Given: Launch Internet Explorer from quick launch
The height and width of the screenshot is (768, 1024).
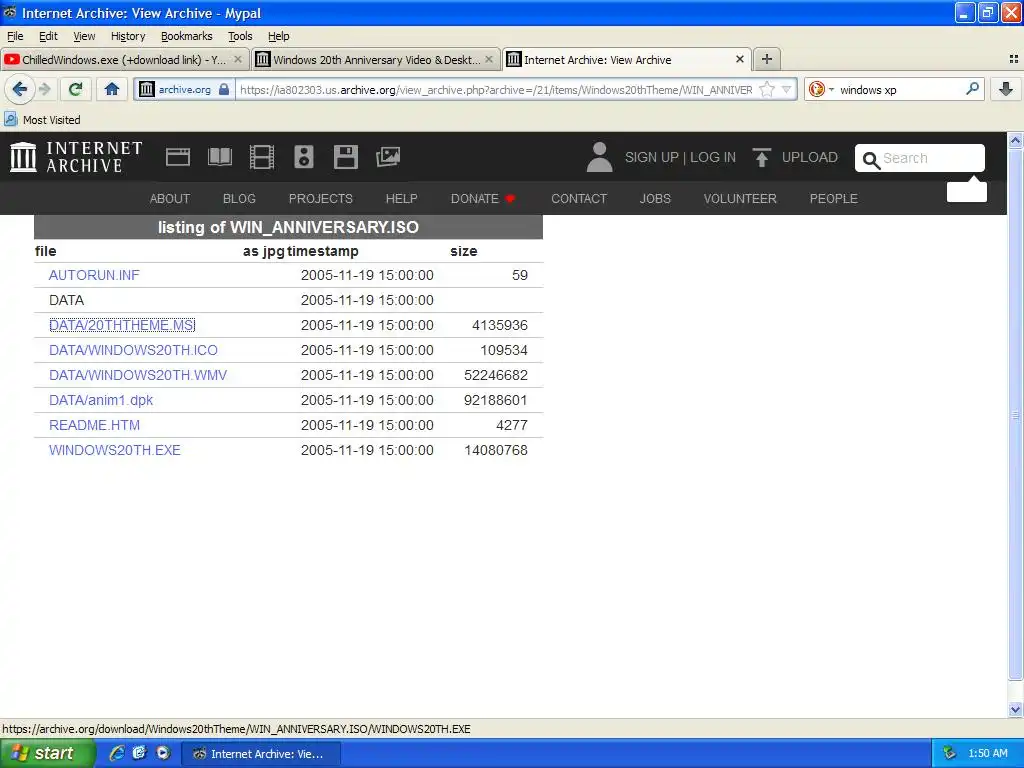Looking at the screenshot, I should [117, 753].
